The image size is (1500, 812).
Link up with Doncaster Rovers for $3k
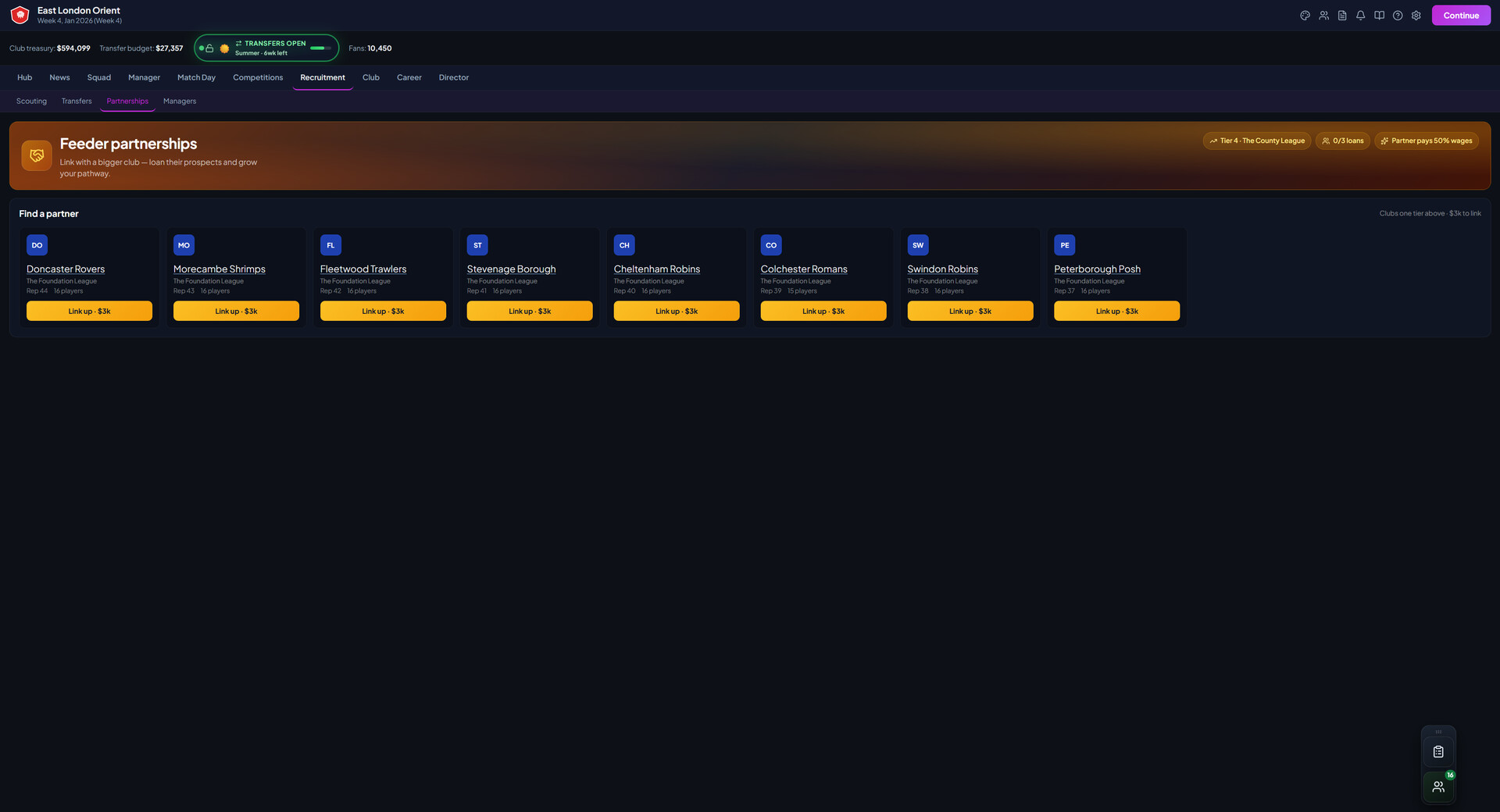click(89, 311)
